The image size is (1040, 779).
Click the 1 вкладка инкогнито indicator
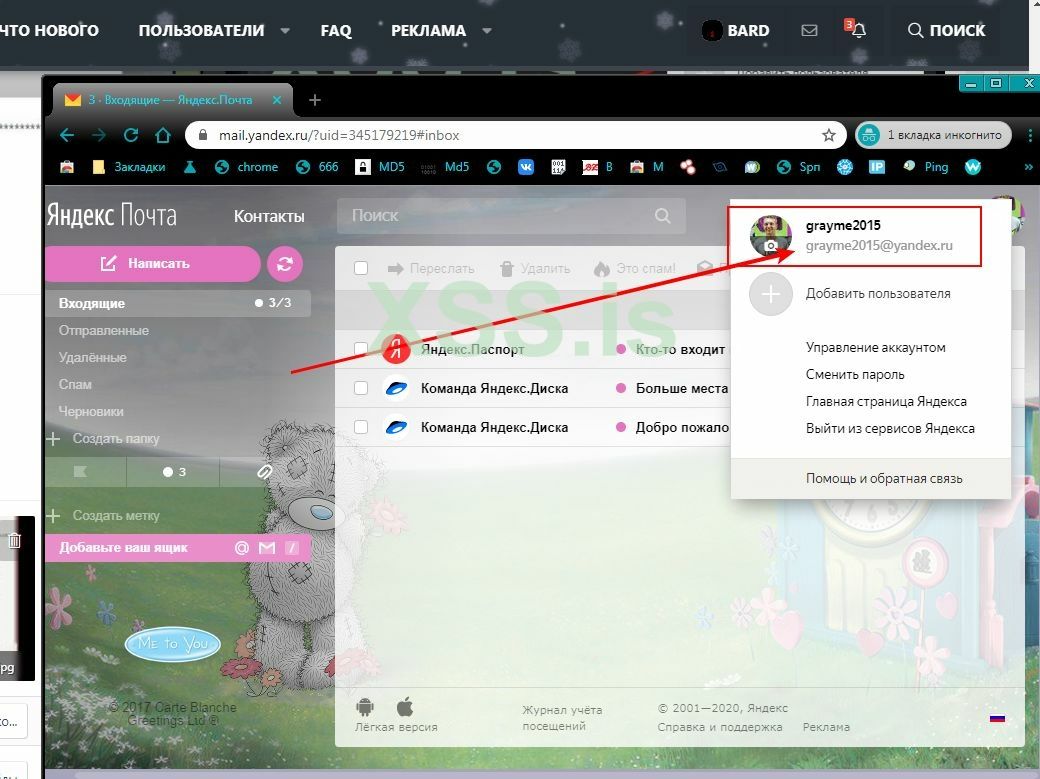pyautogui.click(x=933, y=135)
